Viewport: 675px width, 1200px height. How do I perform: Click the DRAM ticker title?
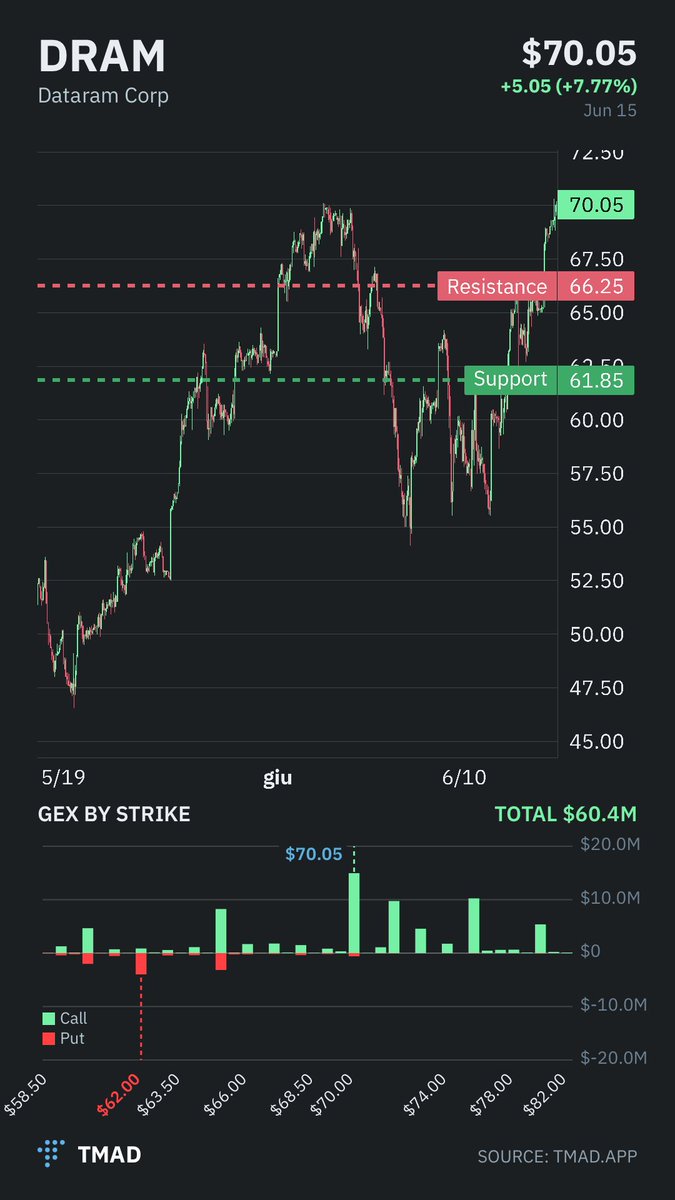[102, 56]
